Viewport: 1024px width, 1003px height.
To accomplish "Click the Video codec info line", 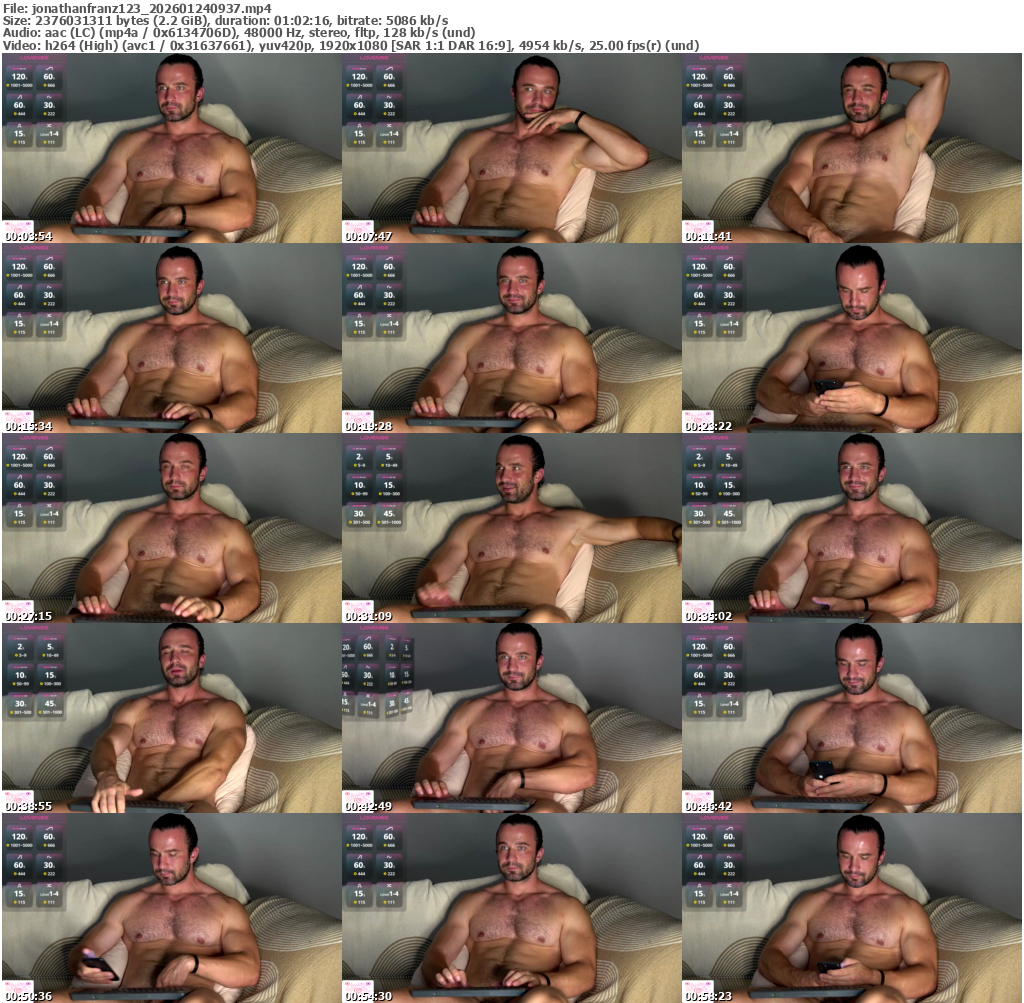I will (350, 45).
